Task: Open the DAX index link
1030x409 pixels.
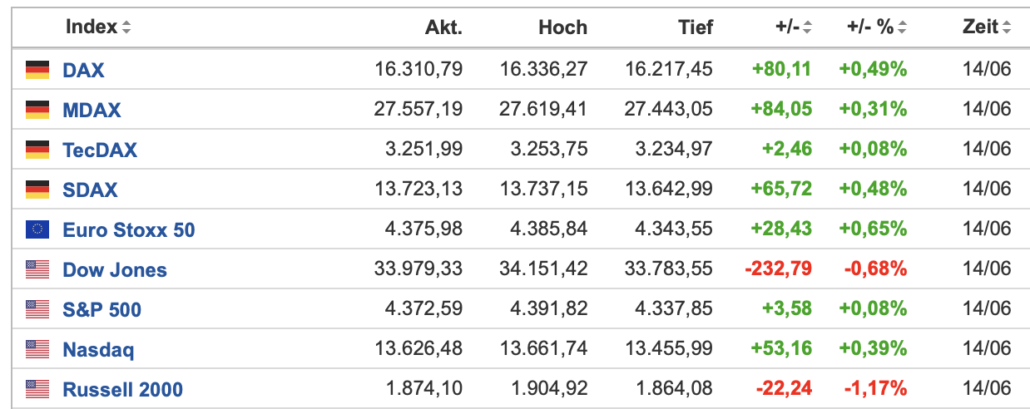Action: (83, 70)
